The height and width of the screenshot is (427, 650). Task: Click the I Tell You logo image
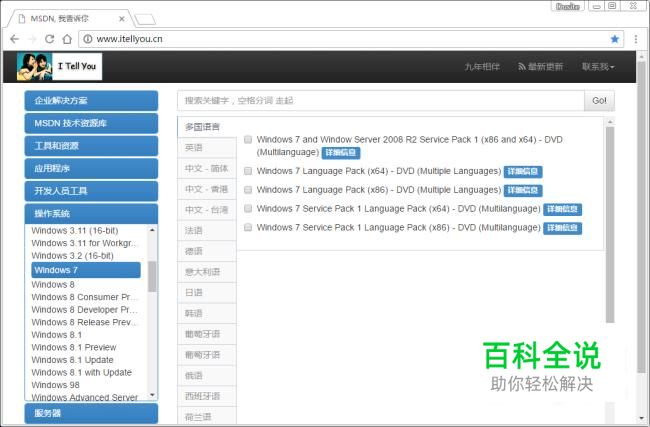coord(59,66)
